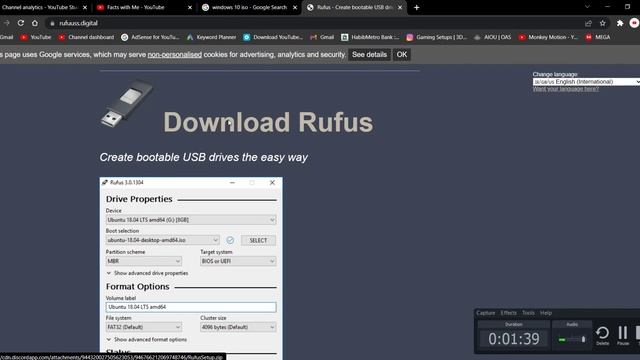Open the MEGA bookmark

point(598,37)
